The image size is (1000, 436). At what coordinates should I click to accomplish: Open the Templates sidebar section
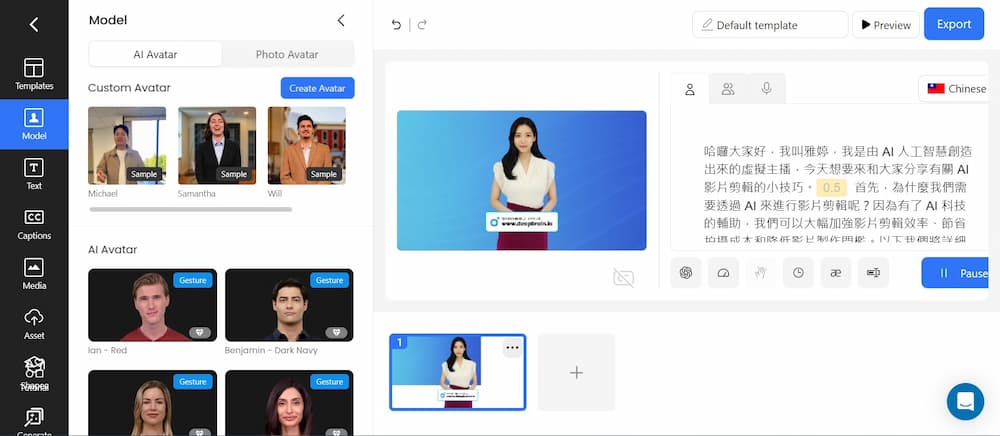click(34, 74)
